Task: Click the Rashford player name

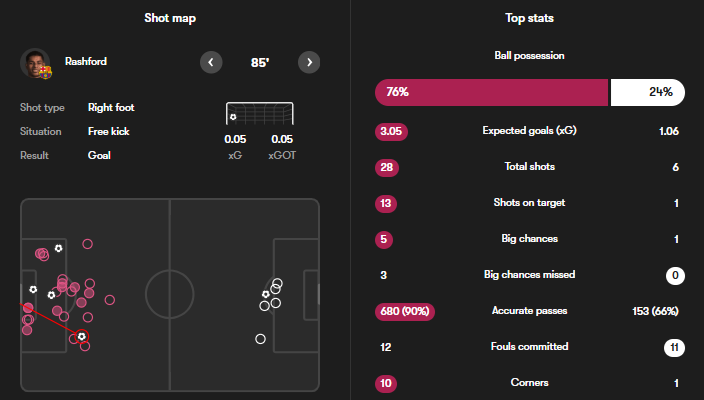Action: [85, 62]
